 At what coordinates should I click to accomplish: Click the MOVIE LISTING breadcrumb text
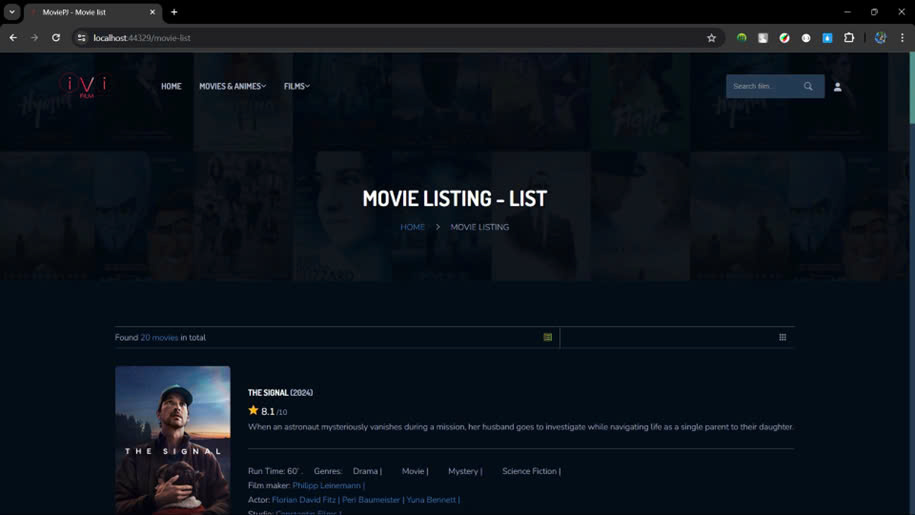tap(480, 227)
